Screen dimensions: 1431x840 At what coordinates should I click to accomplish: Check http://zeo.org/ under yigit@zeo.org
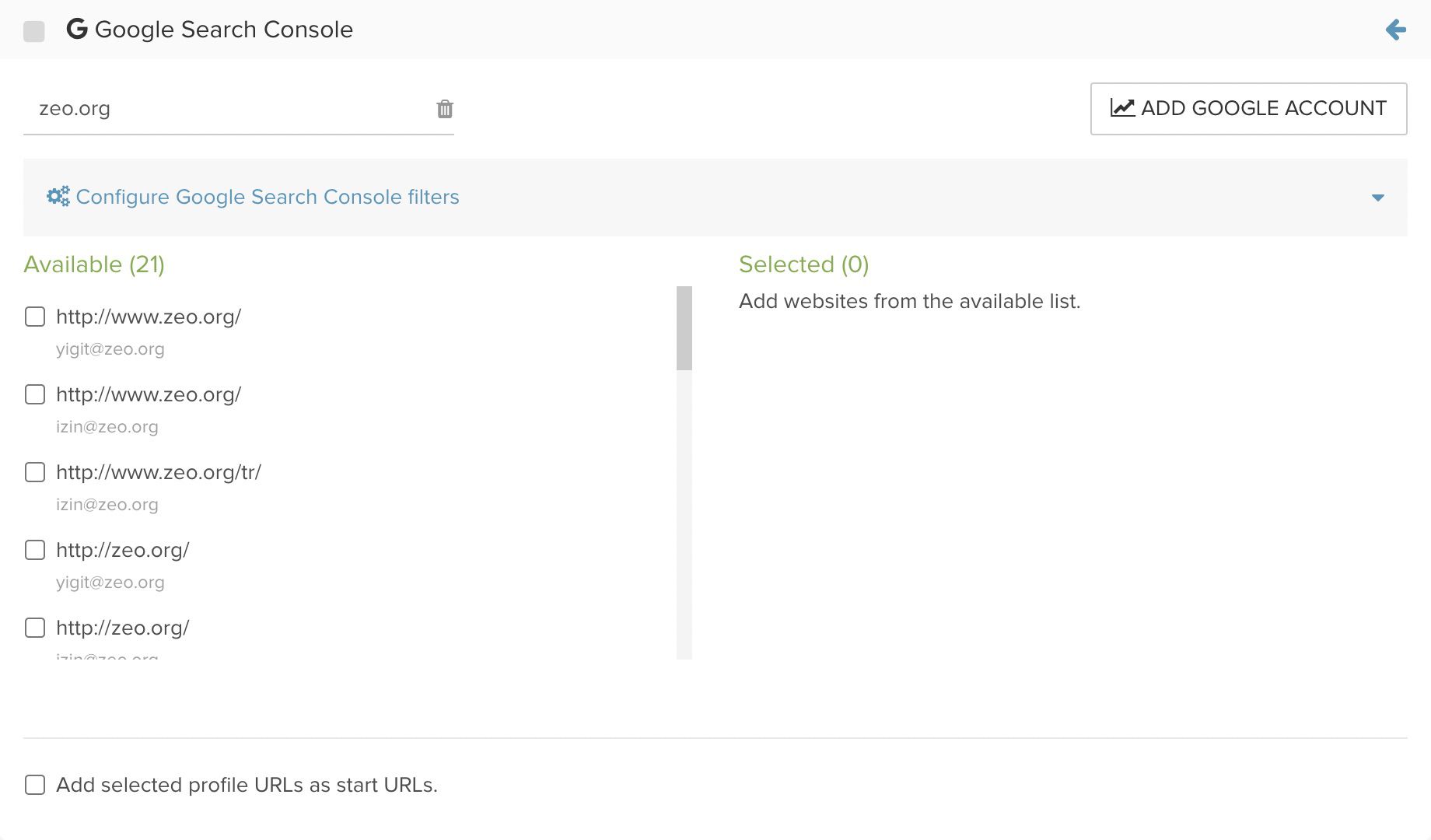[35, 550]
